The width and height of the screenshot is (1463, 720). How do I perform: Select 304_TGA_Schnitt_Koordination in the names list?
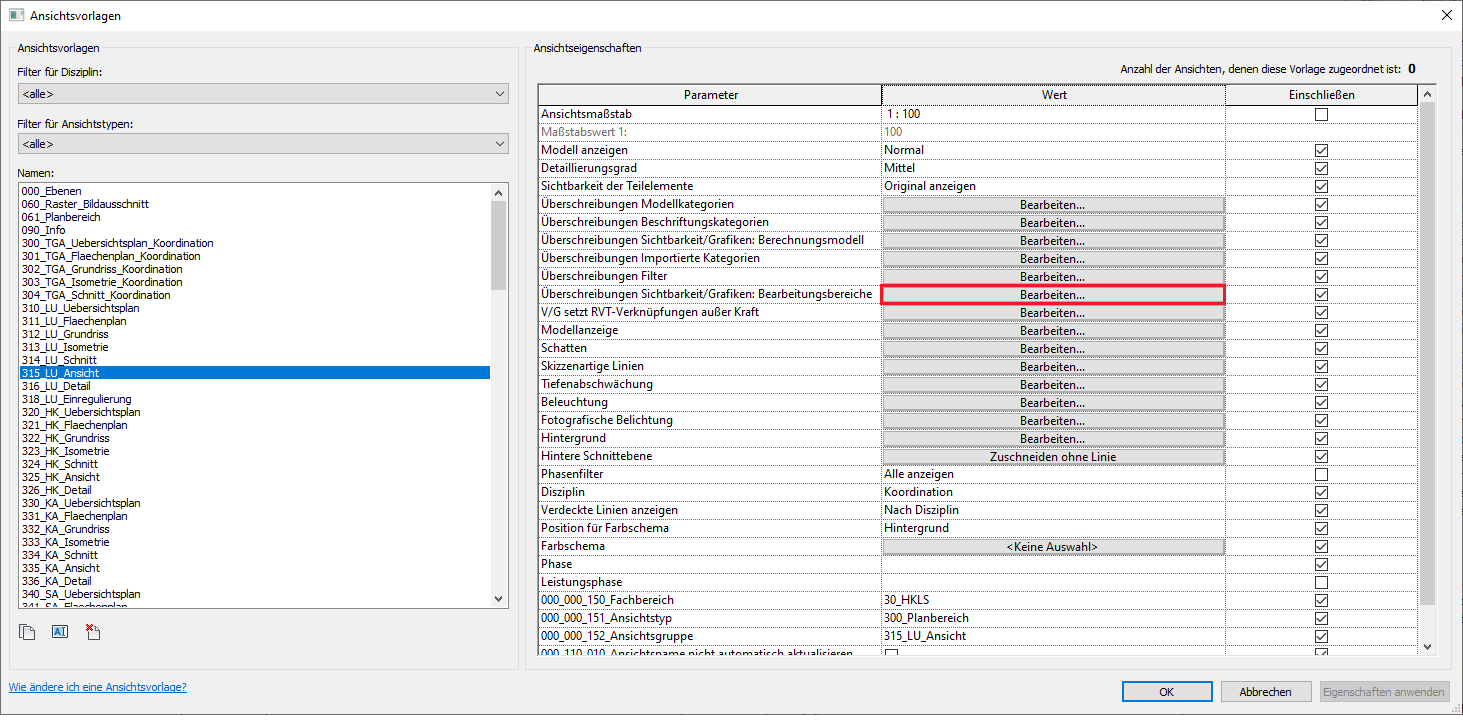pyautogui.click(x=96, y=295)
